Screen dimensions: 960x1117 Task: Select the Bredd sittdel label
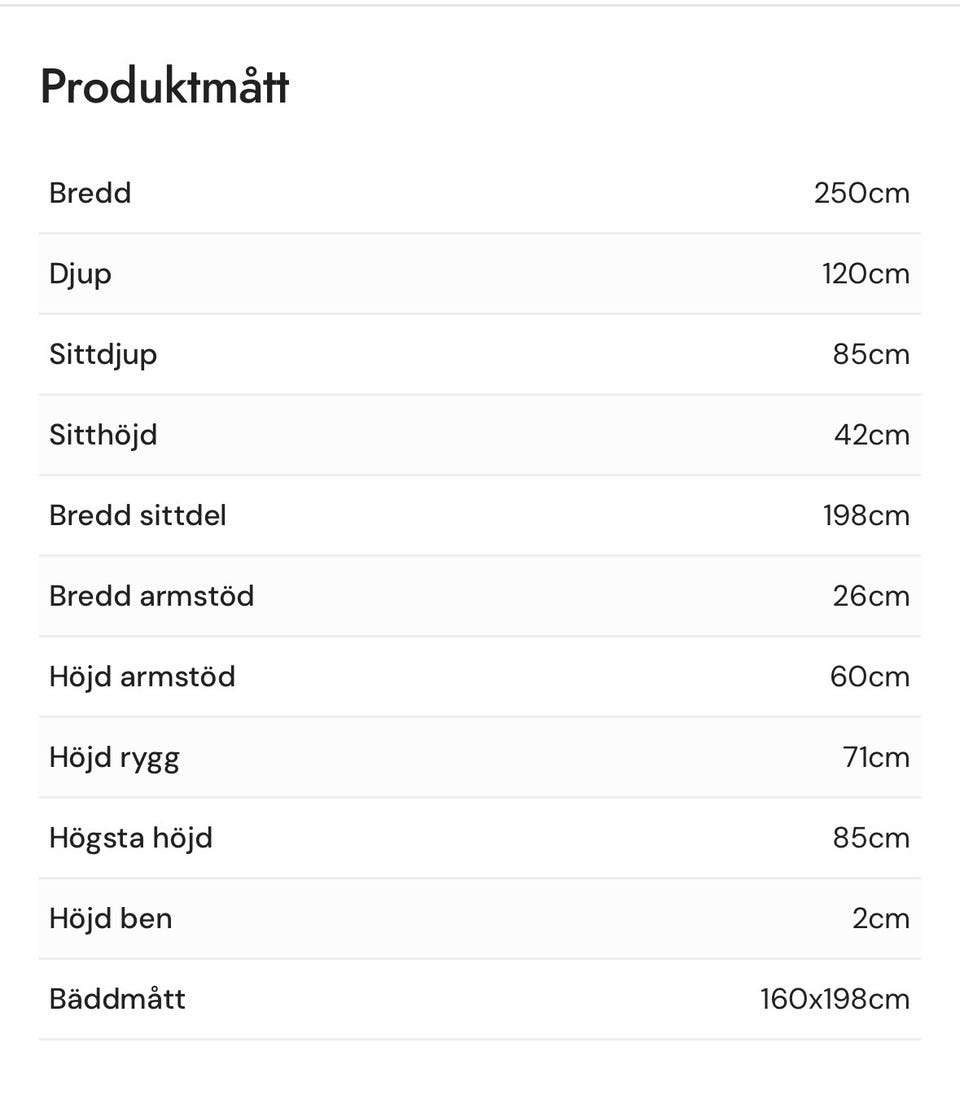point(138,516)
